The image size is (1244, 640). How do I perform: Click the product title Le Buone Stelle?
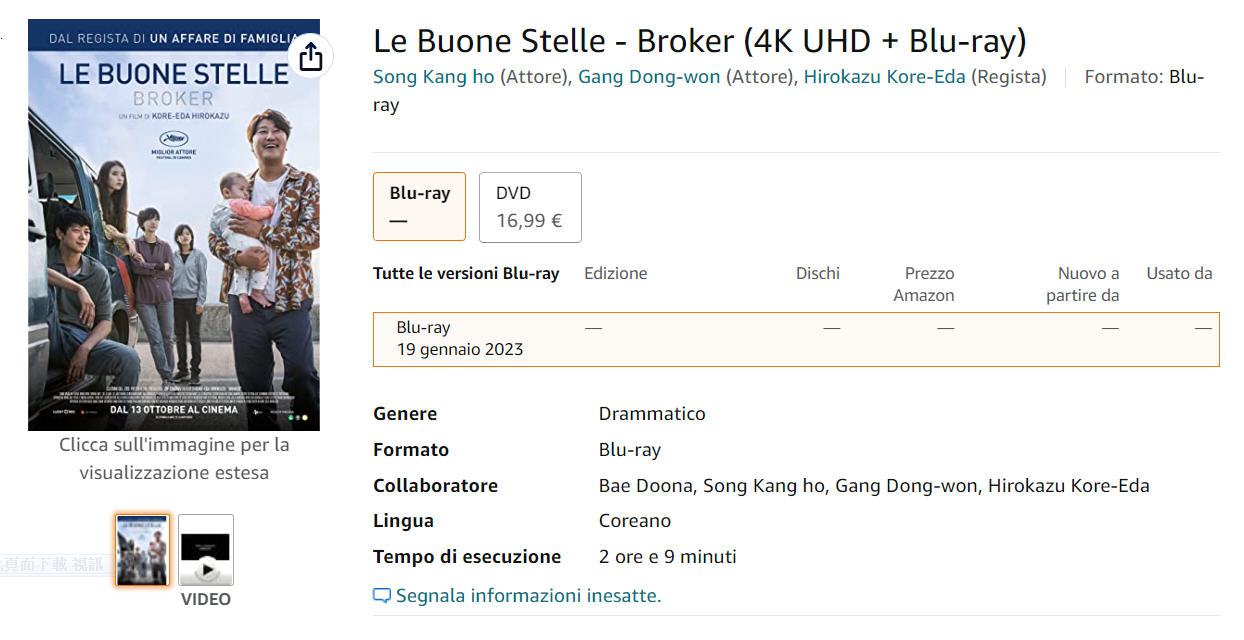click(699, 41)
